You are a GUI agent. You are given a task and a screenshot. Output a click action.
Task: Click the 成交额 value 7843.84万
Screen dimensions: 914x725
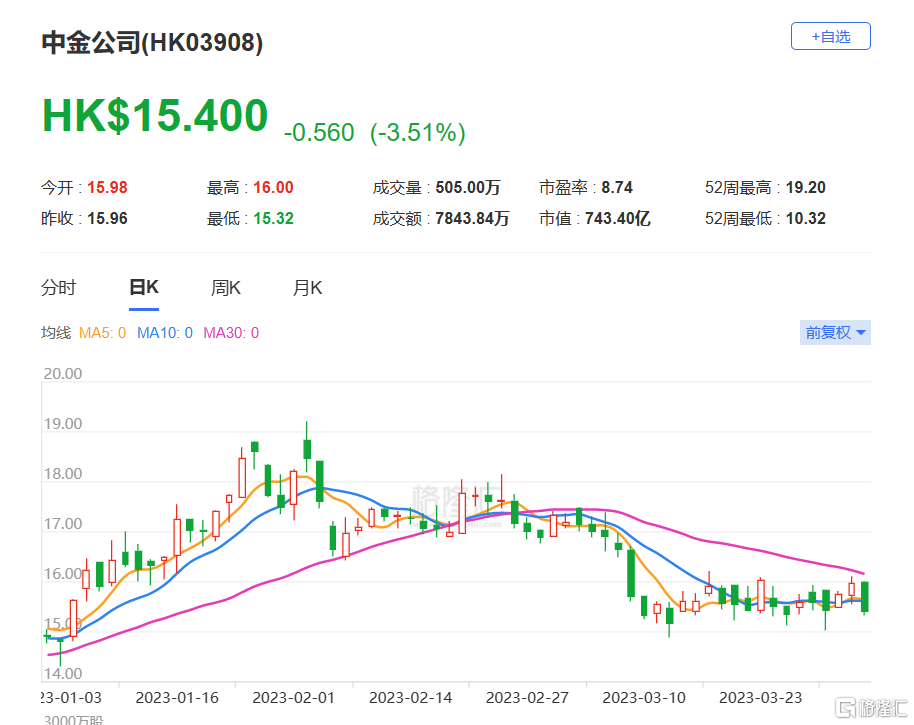pyautogui.click(x=472, y=219)
